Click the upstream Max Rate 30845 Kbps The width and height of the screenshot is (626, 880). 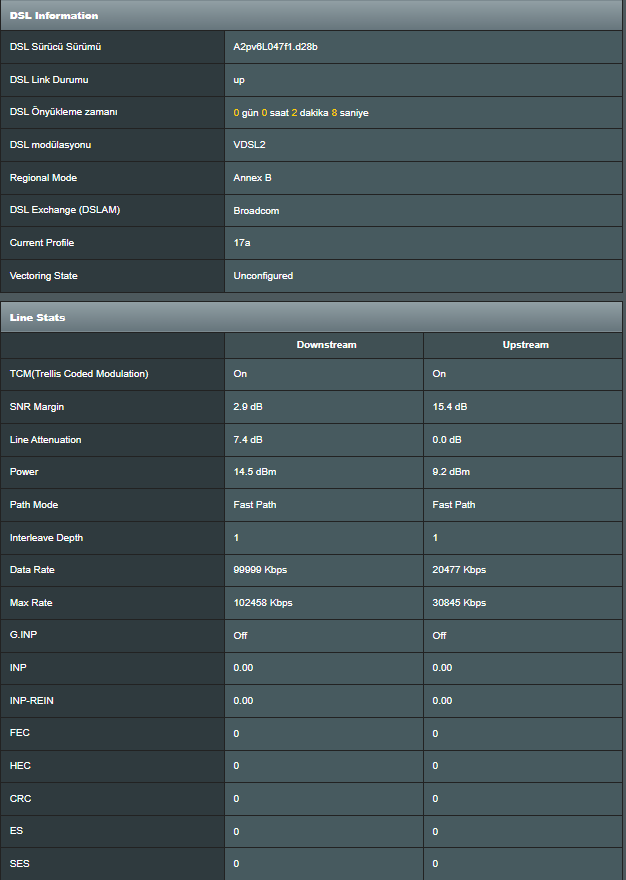click(459, 603)
